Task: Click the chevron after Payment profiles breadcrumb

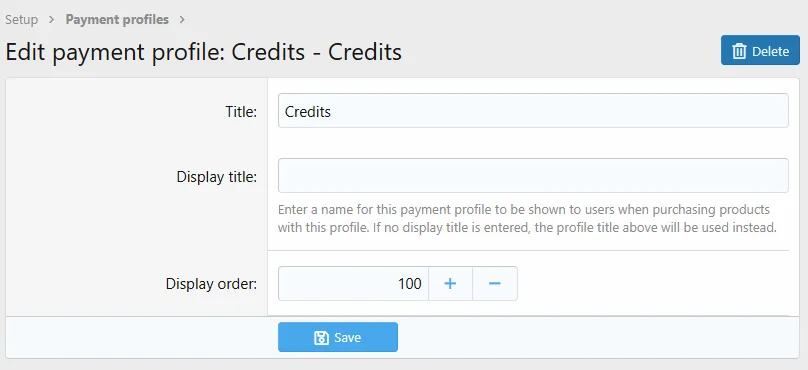Action: 182,20
